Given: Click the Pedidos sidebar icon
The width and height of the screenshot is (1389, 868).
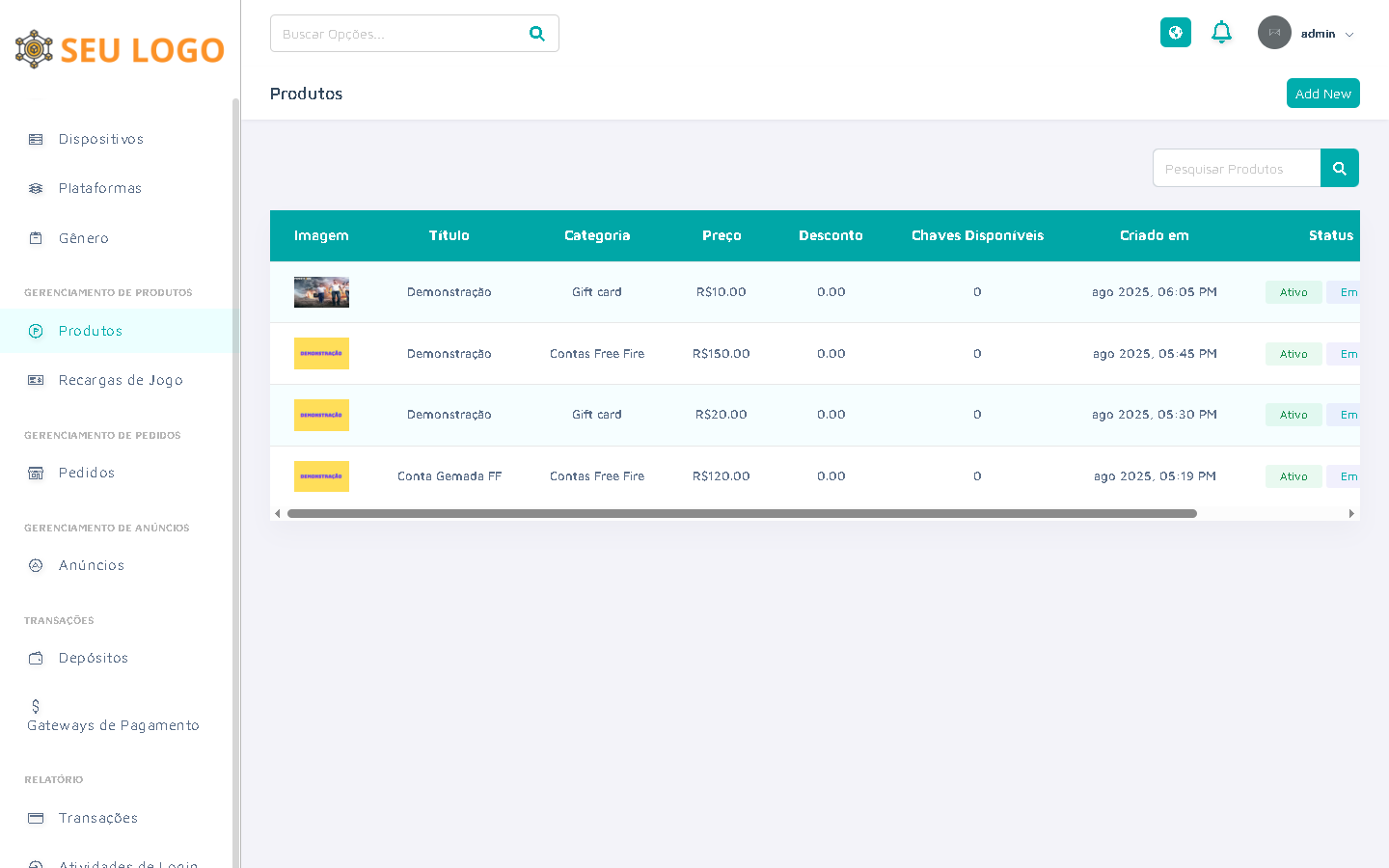Looking at the screenshot, I should [36, 473].
